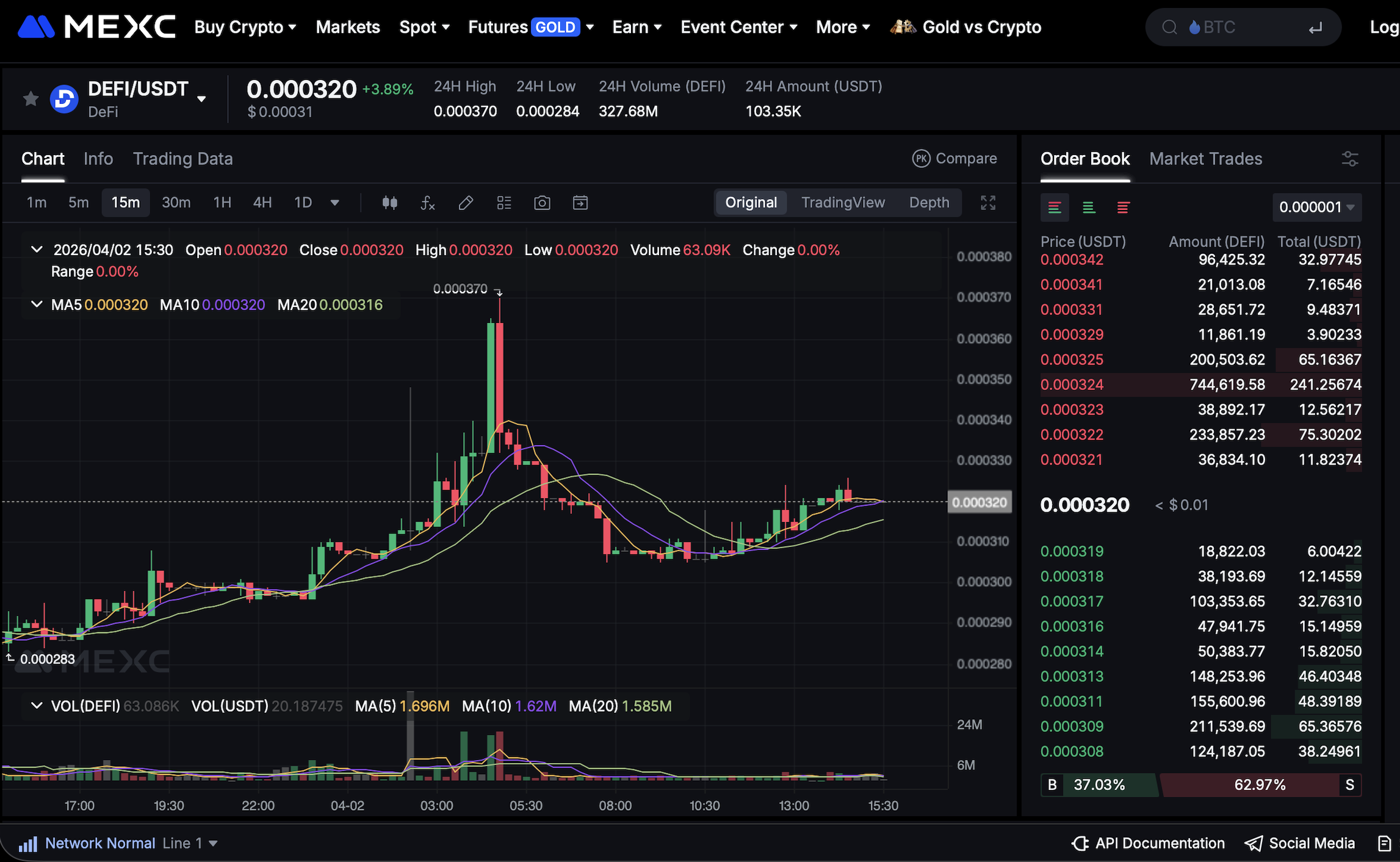
Task: Show buy orders only view
Action: (x=1089, y=208)
